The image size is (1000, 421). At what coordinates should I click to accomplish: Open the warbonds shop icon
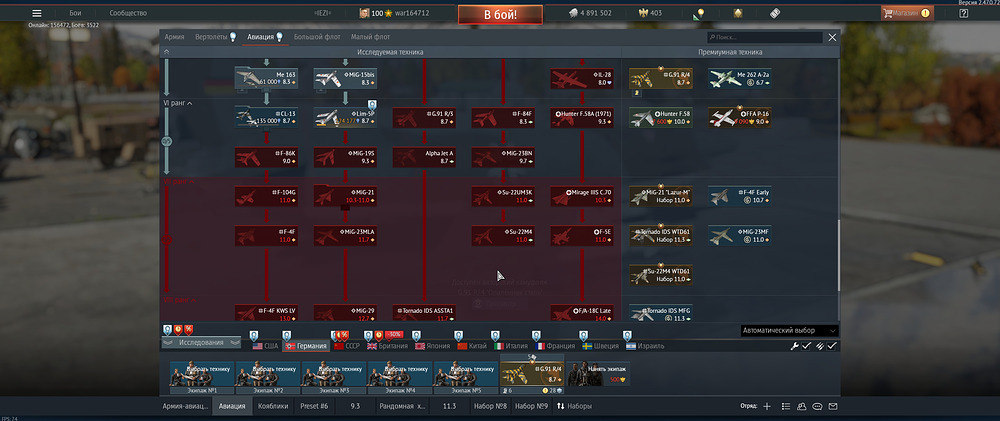[738, 13]
